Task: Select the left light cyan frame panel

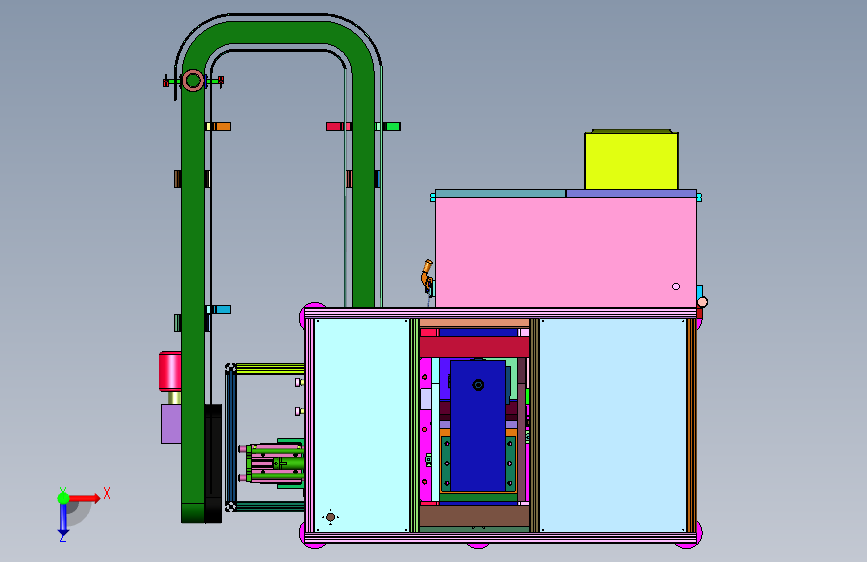Action: tap(362, 425)
